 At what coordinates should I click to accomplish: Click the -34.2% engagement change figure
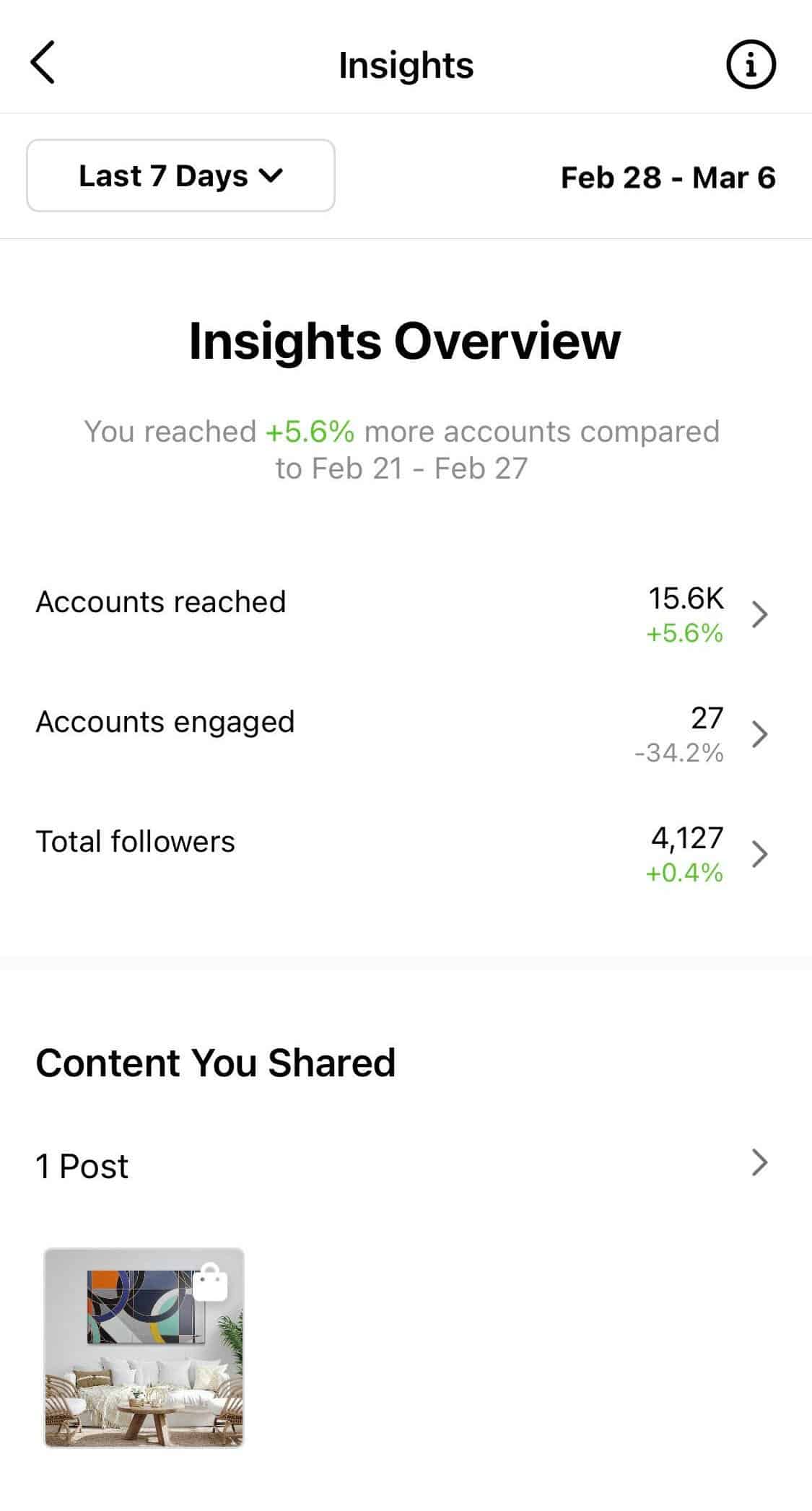(678, 753)
